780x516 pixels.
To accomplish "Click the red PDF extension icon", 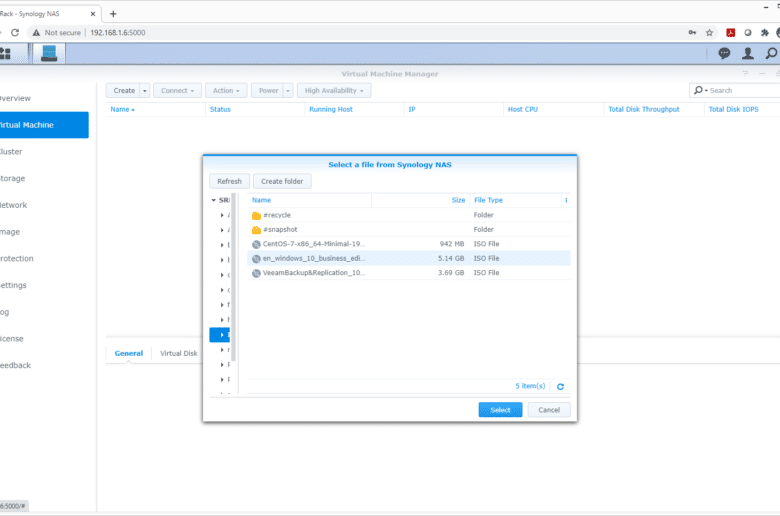I will (x=731, y=32).
